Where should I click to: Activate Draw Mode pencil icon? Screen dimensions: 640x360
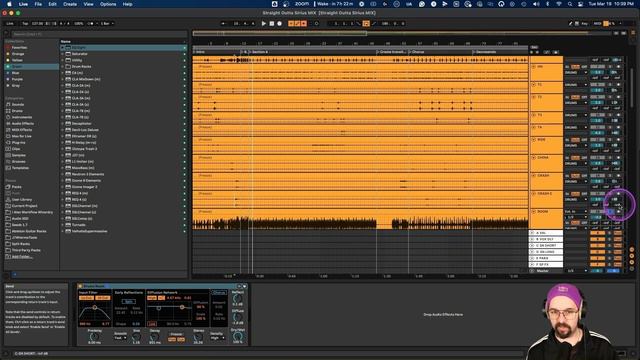[570, 24]
